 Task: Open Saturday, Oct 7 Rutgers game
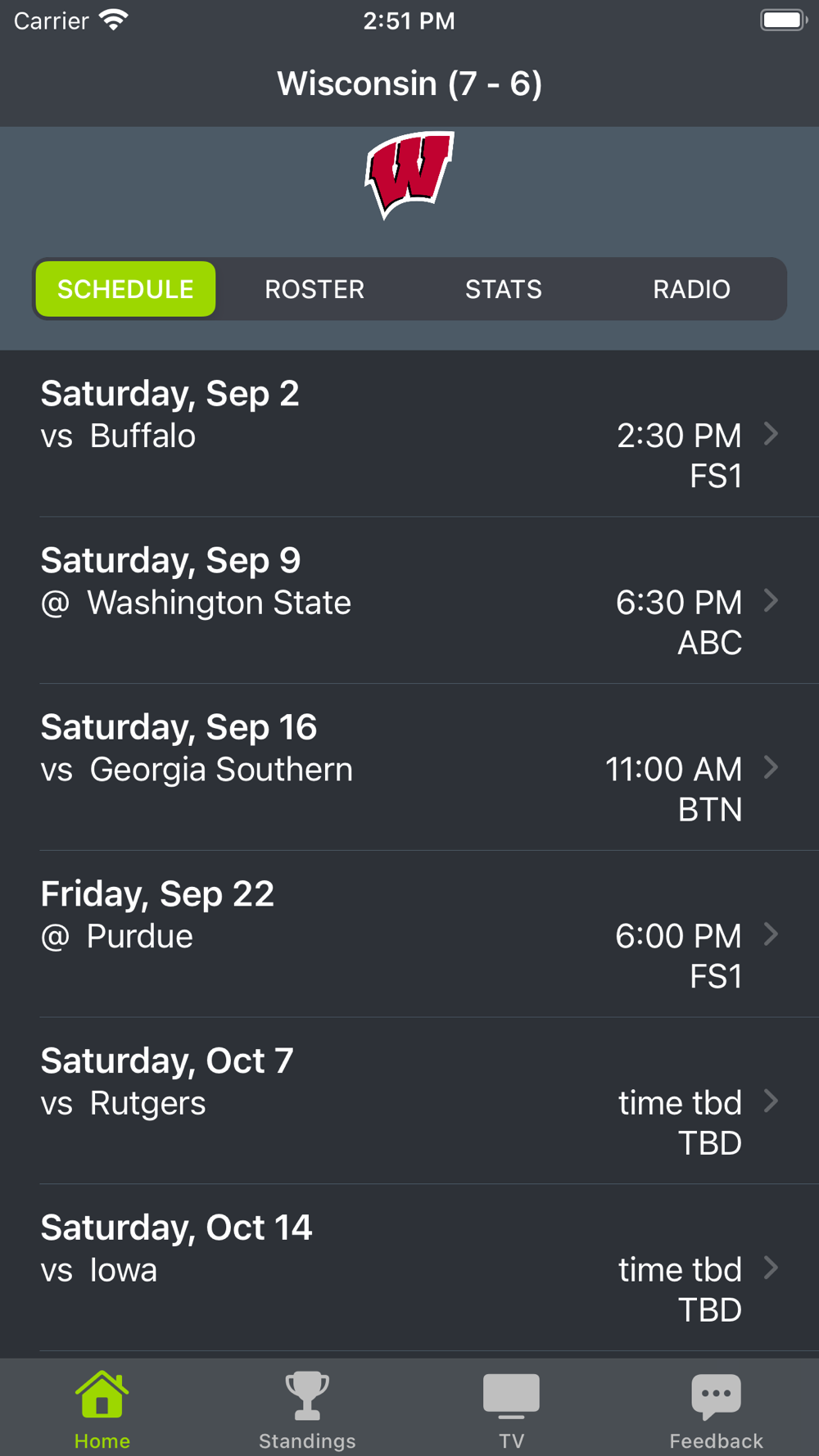(x=409, y=1101)
